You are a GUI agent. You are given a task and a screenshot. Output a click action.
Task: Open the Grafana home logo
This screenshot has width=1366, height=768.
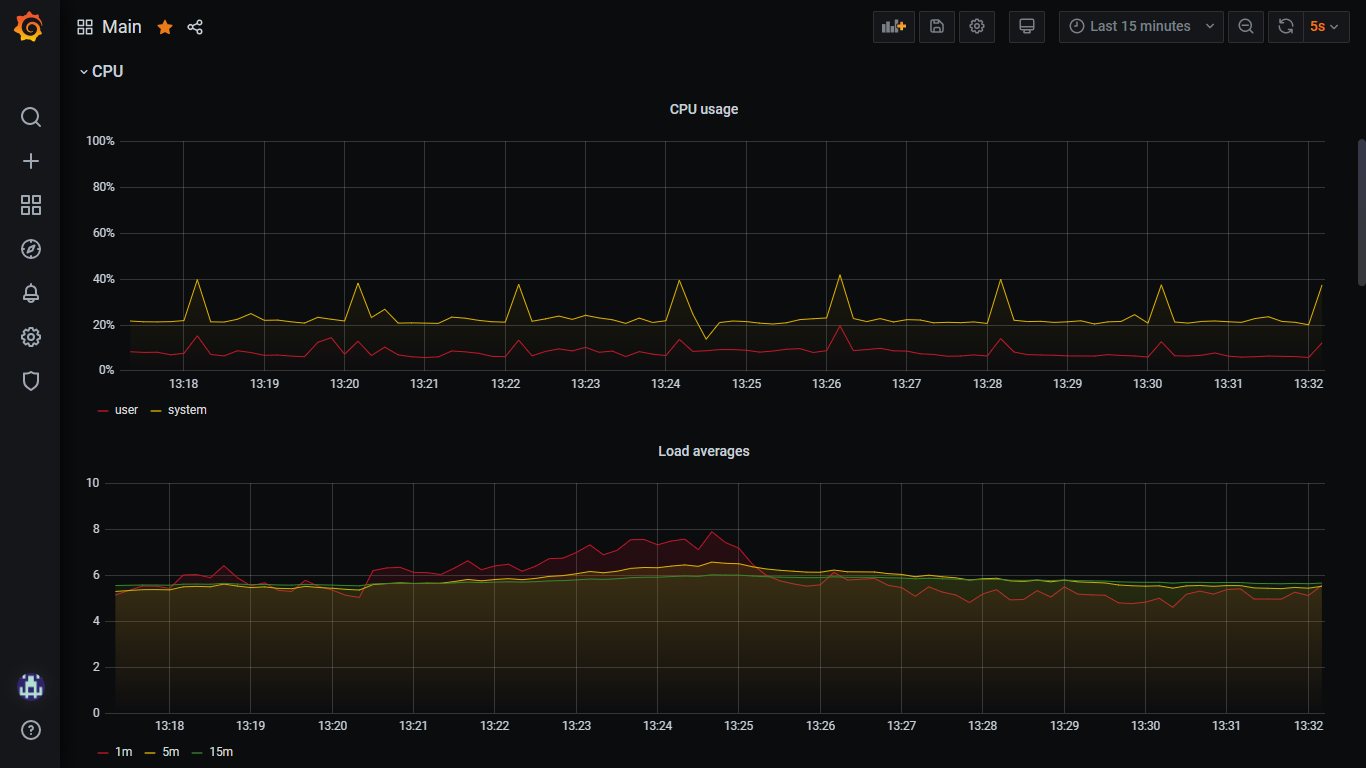coord(29,27)
